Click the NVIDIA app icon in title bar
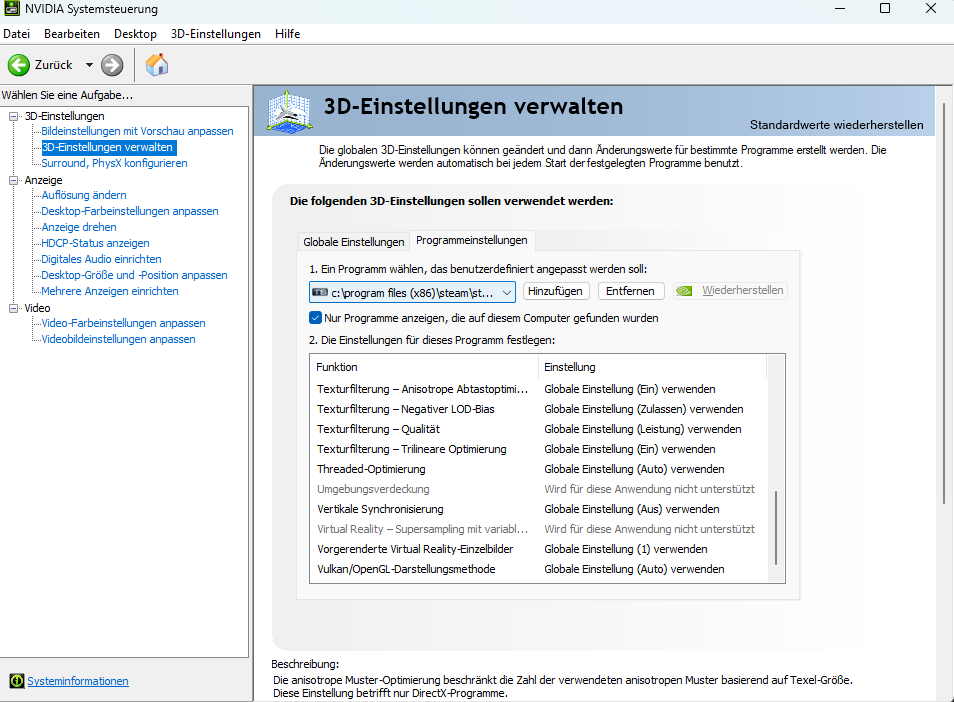The image size is (954, 702). coord(12,9)
